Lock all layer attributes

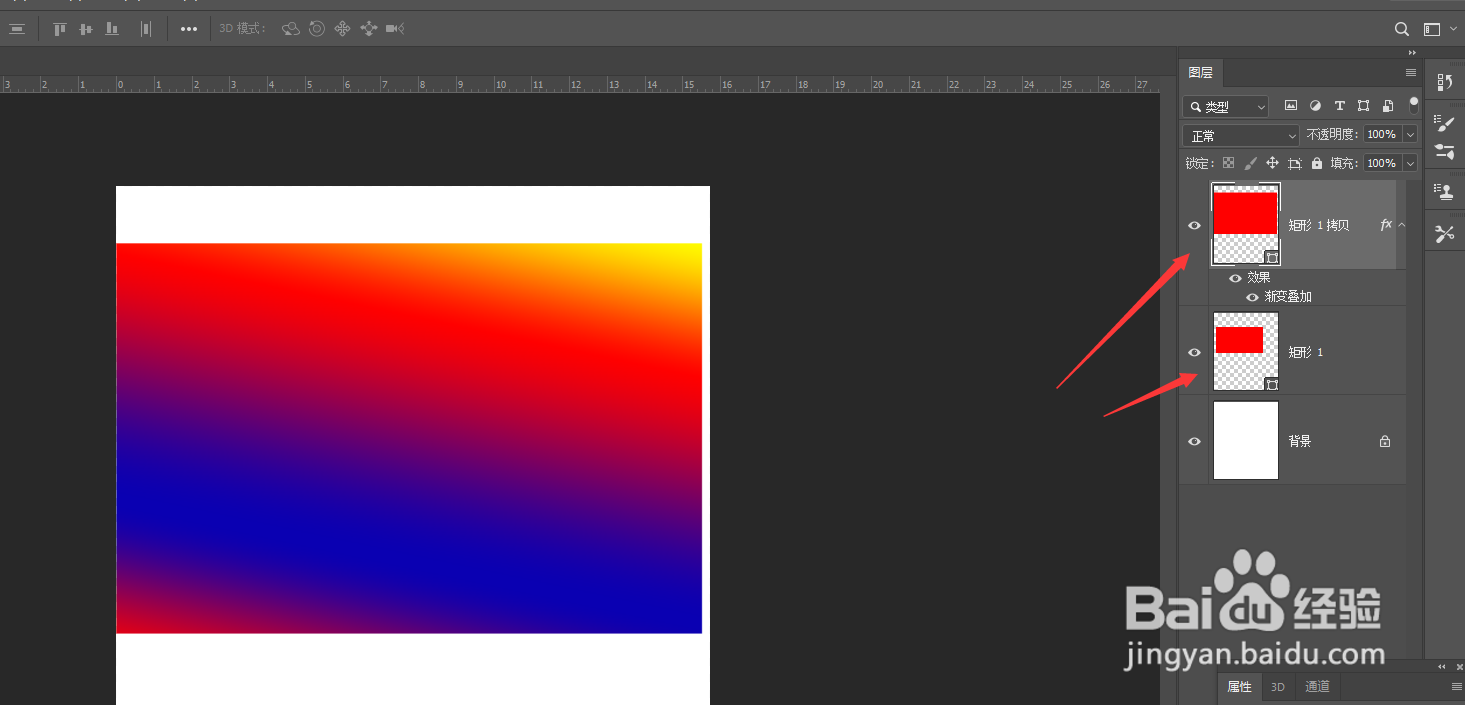click(x=1316, y=163)
